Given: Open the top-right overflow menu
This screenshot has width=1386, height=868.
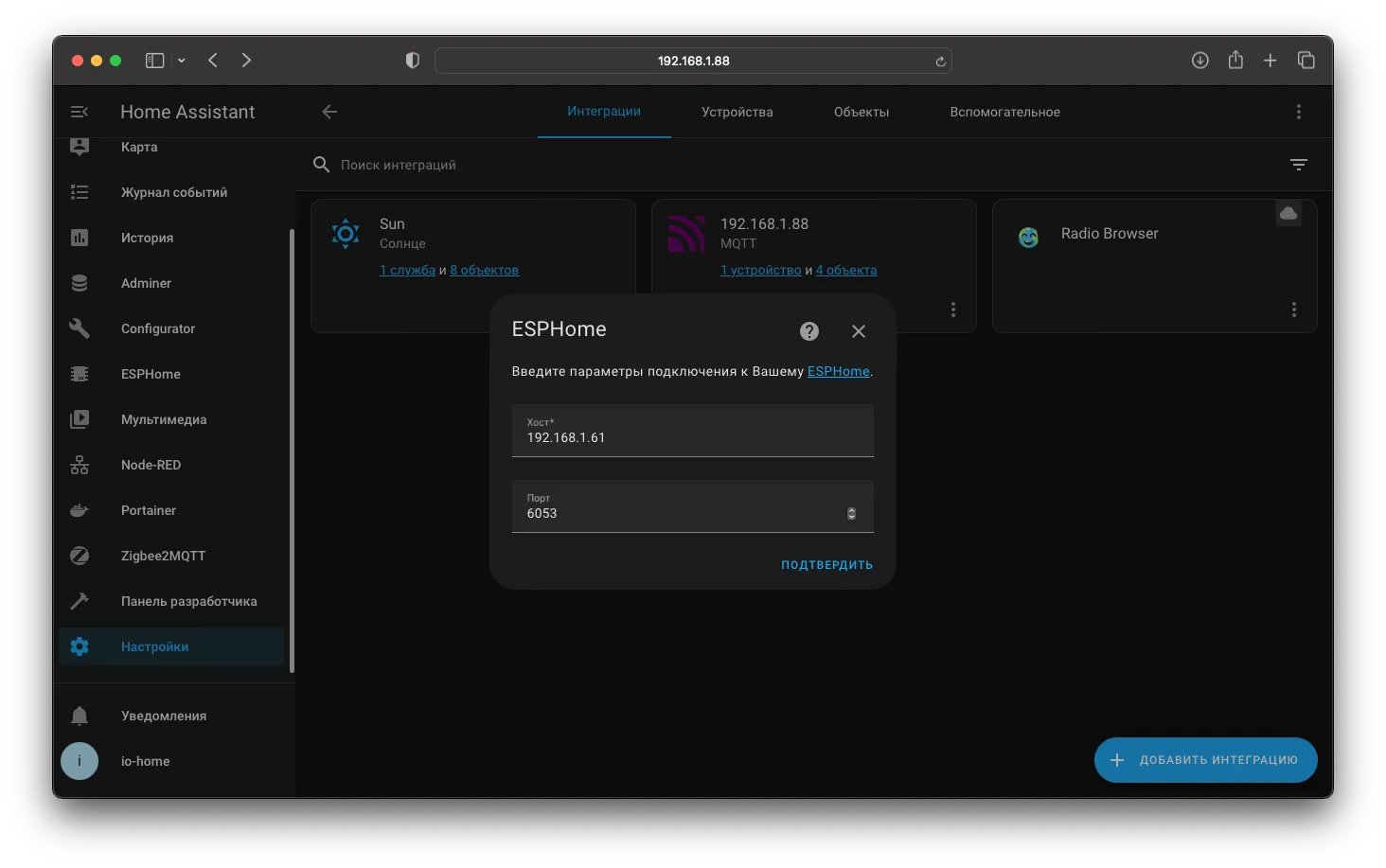Looking at the screenshot, I should coord(1299,112).
